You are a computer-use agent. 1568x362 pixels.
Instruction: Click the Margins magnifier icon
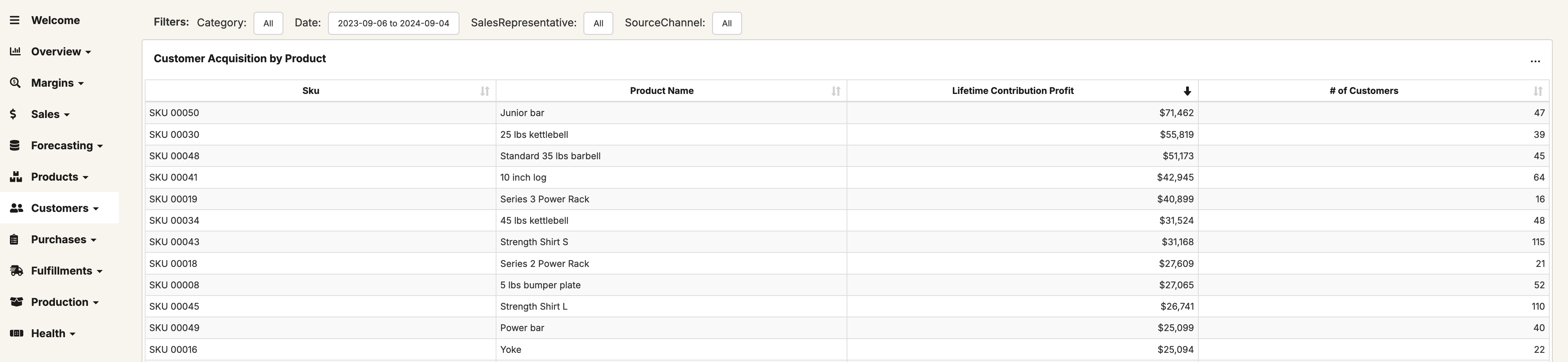[x=16, y=83]
